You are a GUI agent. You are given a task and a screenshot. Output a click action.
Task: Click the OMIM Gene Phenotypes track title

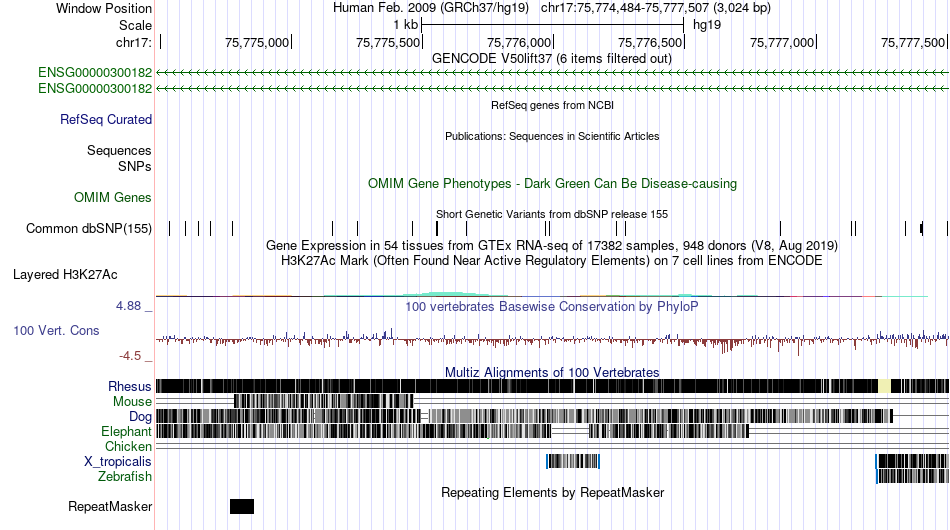point(553,184)
